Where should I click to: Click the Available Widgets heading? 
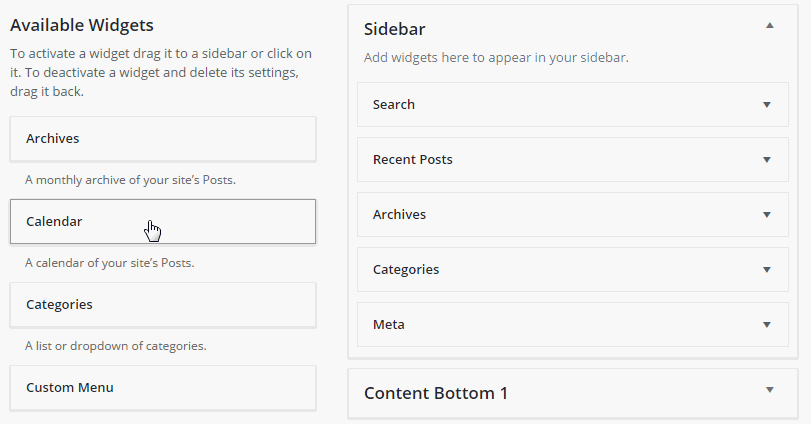tap(82, 25)
